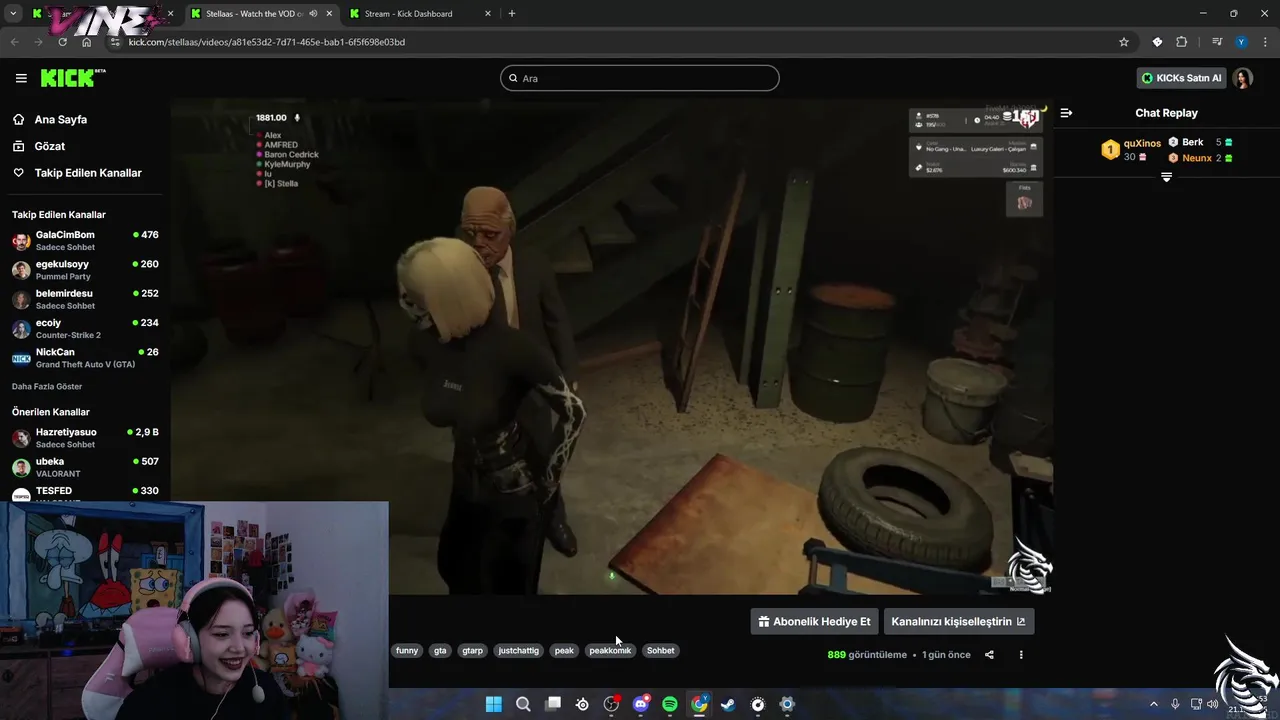Select the gta tag
This screenshot has width=1280, height=720.
point(440,650)
